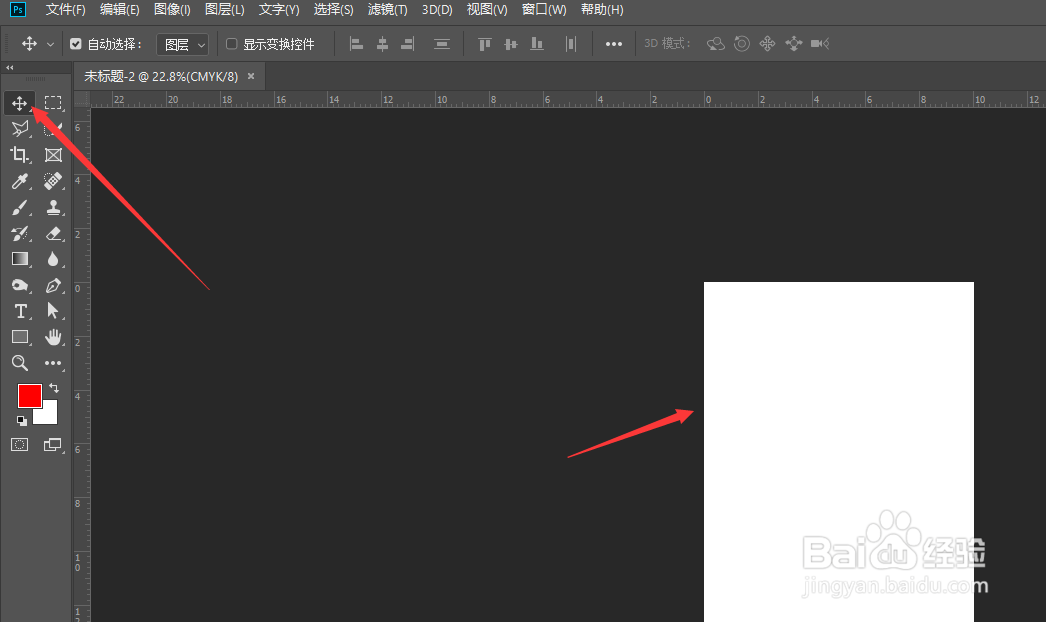1046x622 pixels.
Task: Open the 3D(D) menu
Action: tap(437, 10)
